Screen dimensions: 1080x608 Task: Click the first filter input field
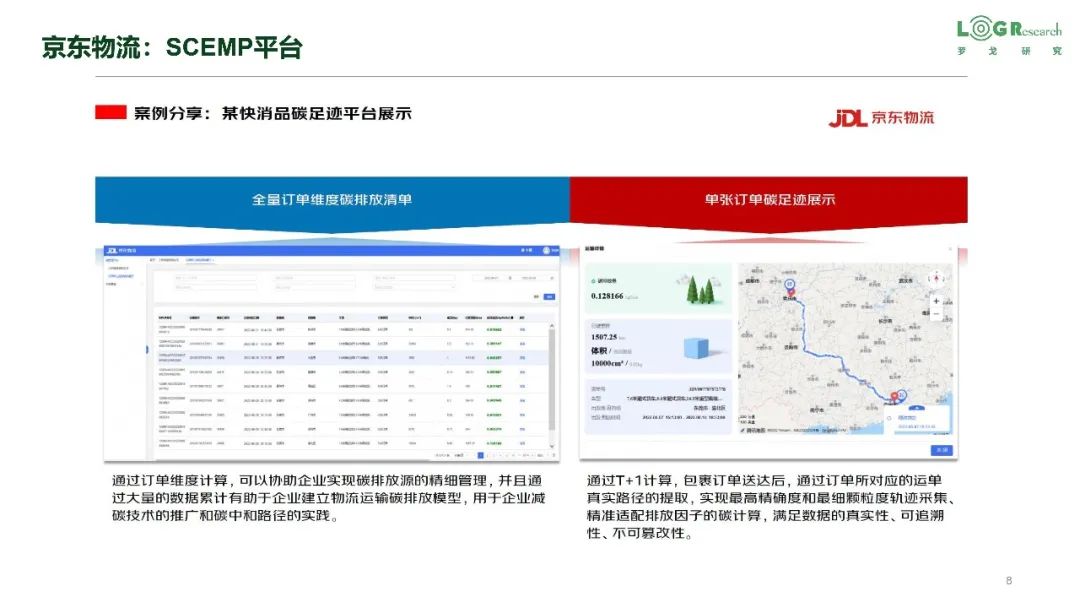pyautogui.click(x=215, y=277)
